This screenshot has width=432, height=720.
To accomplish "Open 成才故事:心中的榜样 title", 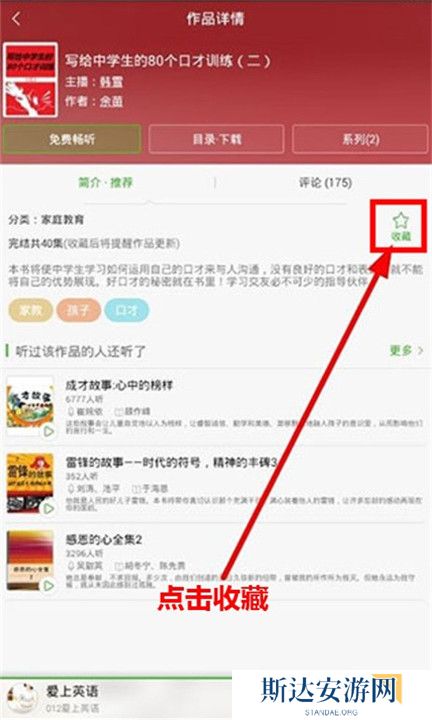I will point(119,385).
